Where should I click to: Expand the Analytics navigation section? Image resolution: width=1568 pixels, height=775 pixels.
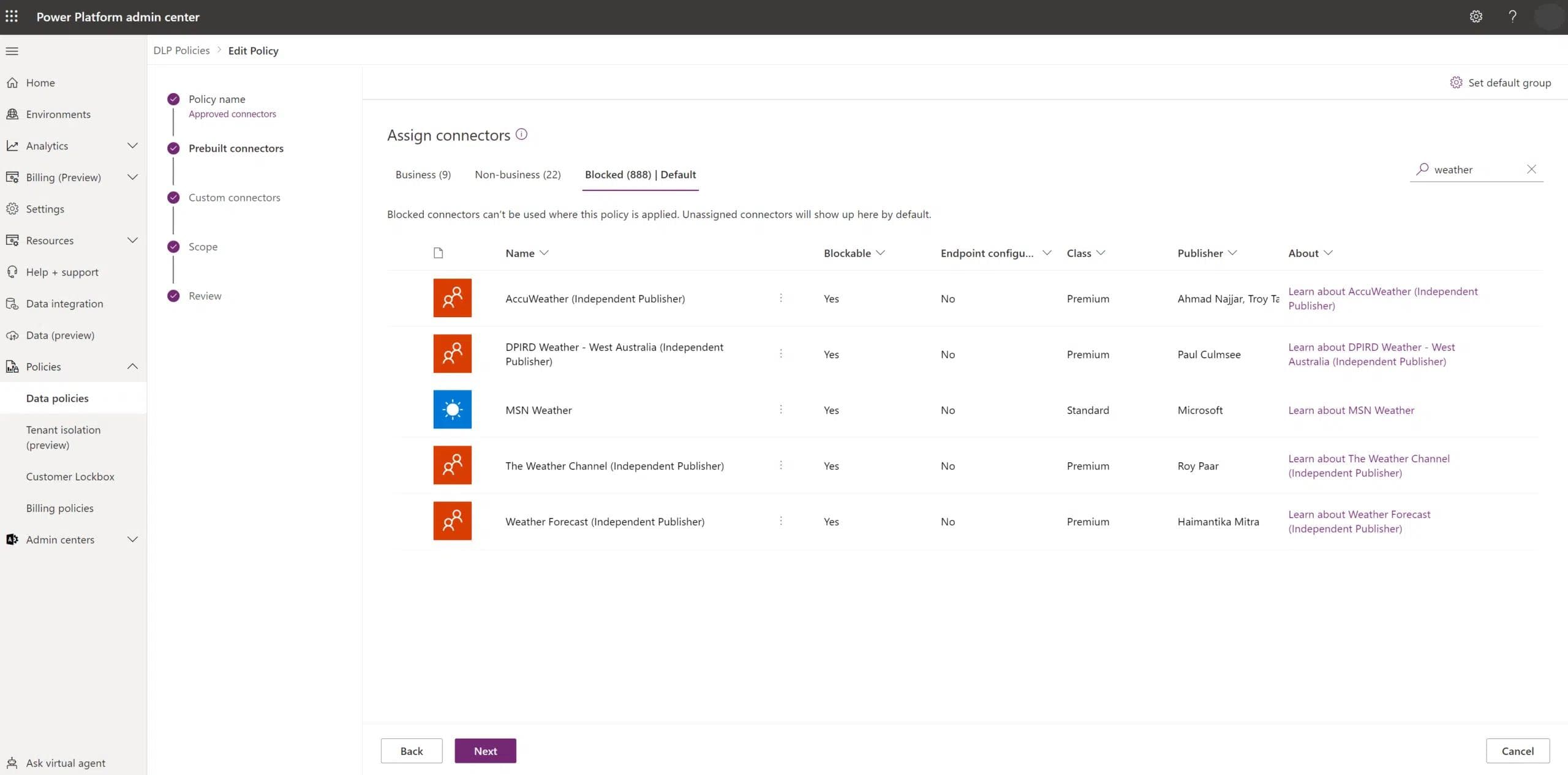(132, 146)
